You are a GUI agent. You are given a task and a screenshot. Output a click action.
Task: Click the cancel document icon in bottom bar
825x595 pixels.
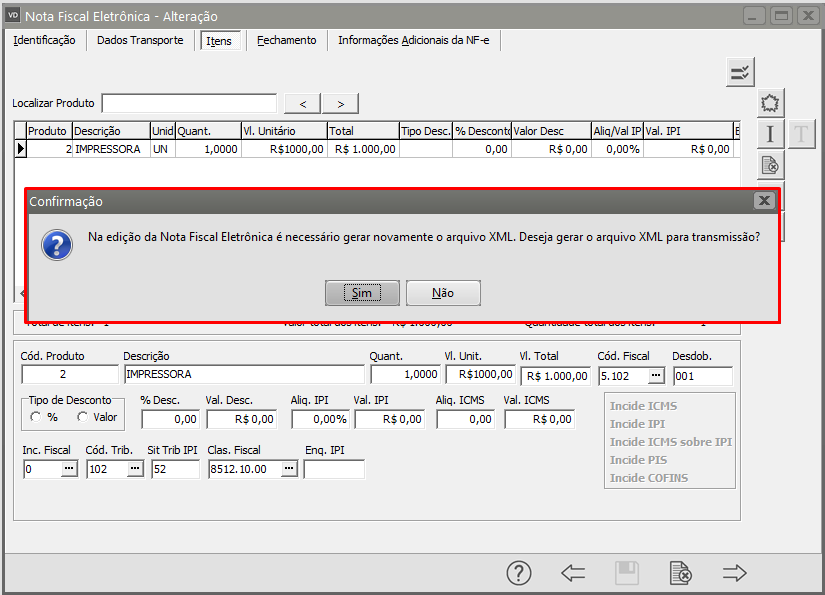pos(680,573)
